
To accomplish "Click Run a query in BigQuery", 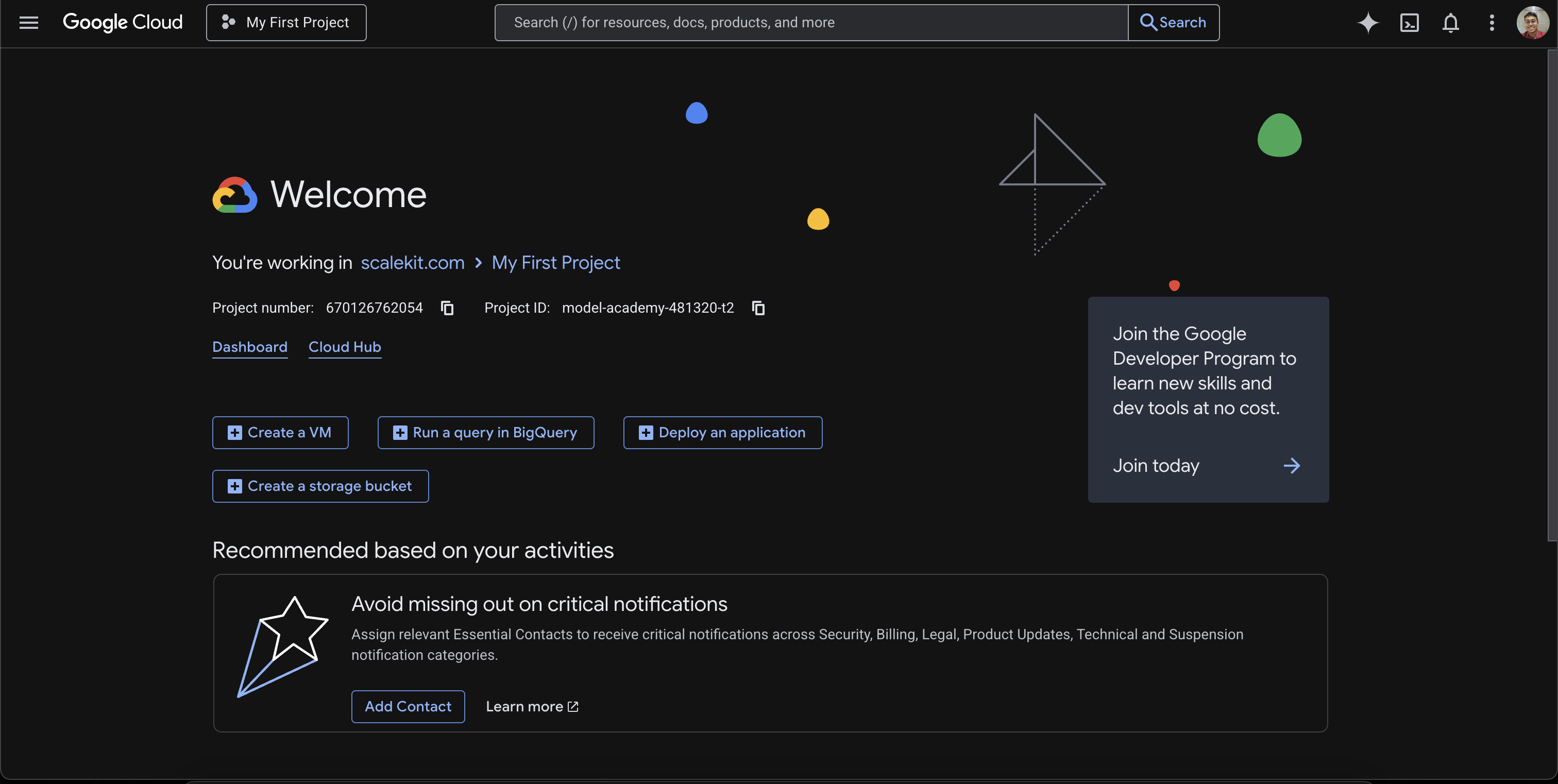I will (x=485, y=432).
